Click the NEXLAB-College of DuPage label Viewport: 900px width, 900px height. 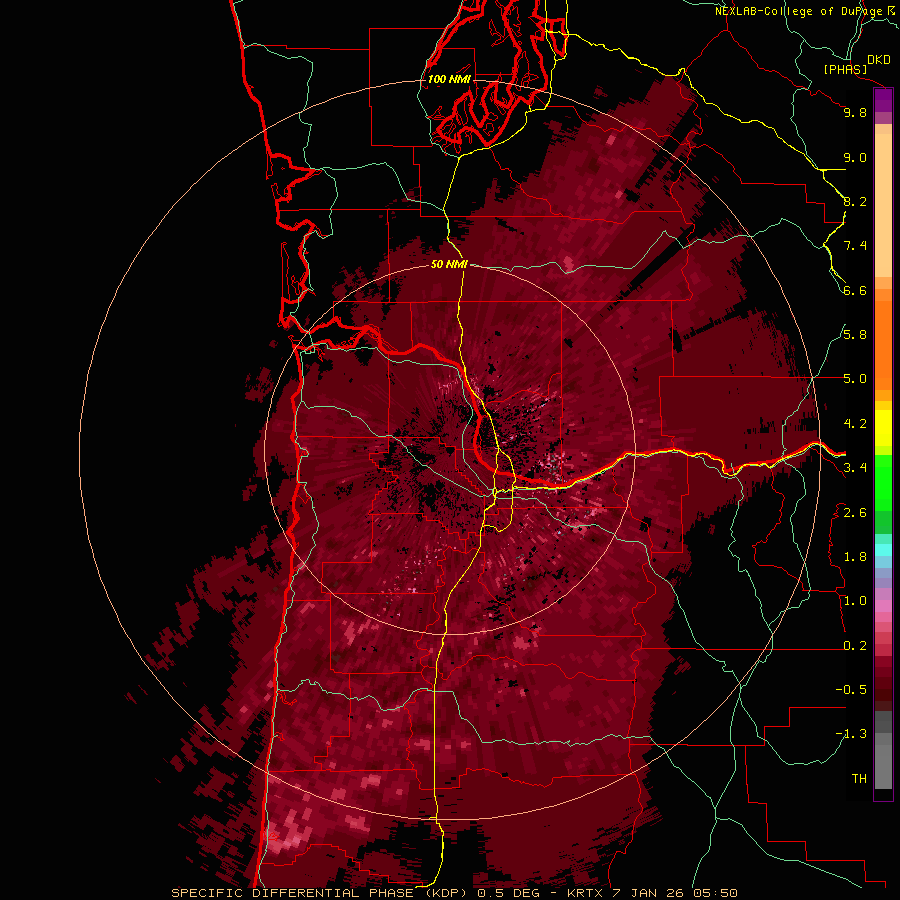(x=799, y=11)
